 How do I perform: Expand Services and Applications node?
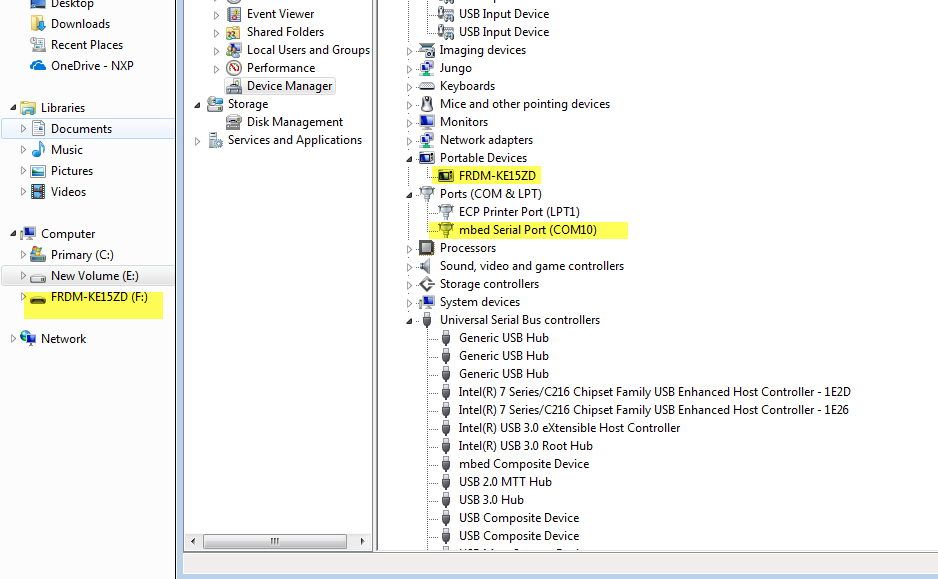pos(197,141)
